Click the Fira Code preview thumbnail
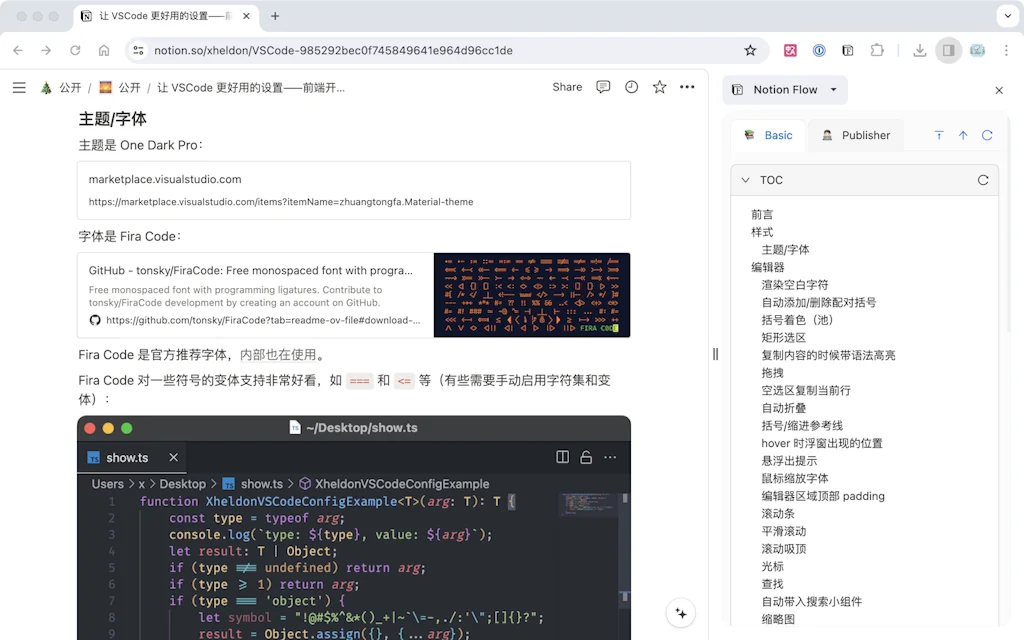 (531, 295)
